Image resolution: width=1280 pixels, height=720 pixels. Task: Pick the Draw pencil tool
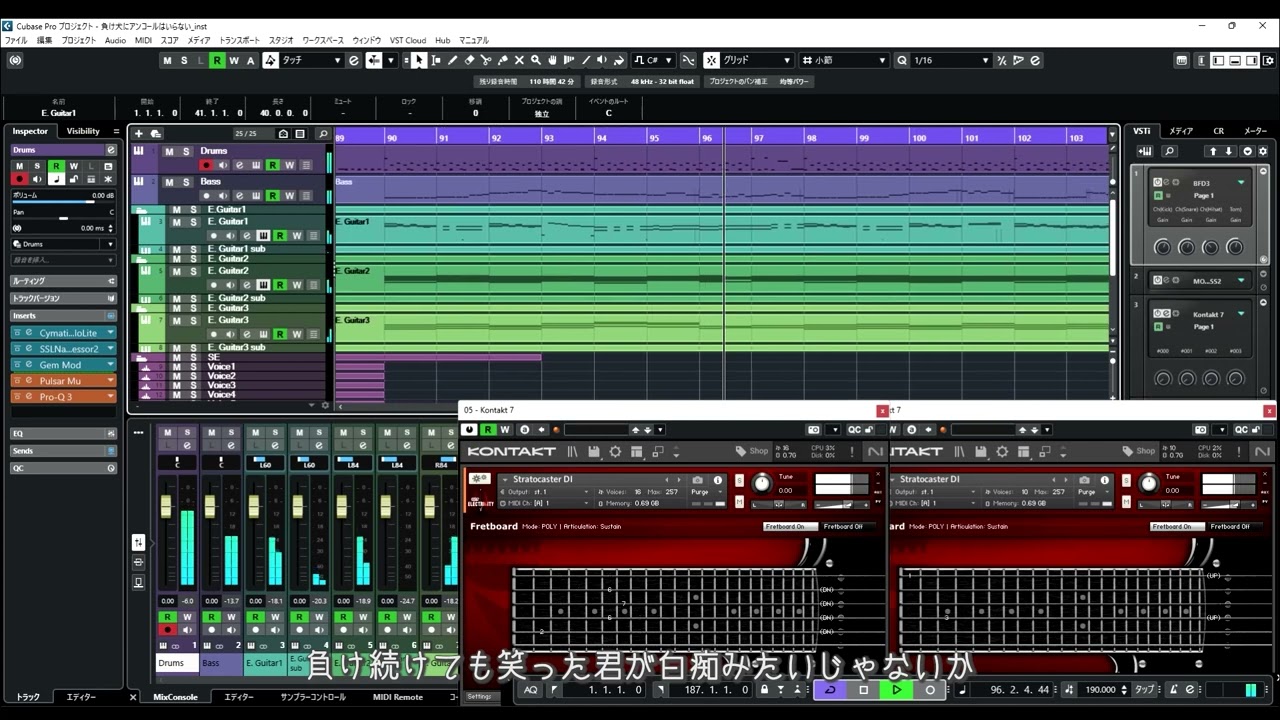pos(453,60)
